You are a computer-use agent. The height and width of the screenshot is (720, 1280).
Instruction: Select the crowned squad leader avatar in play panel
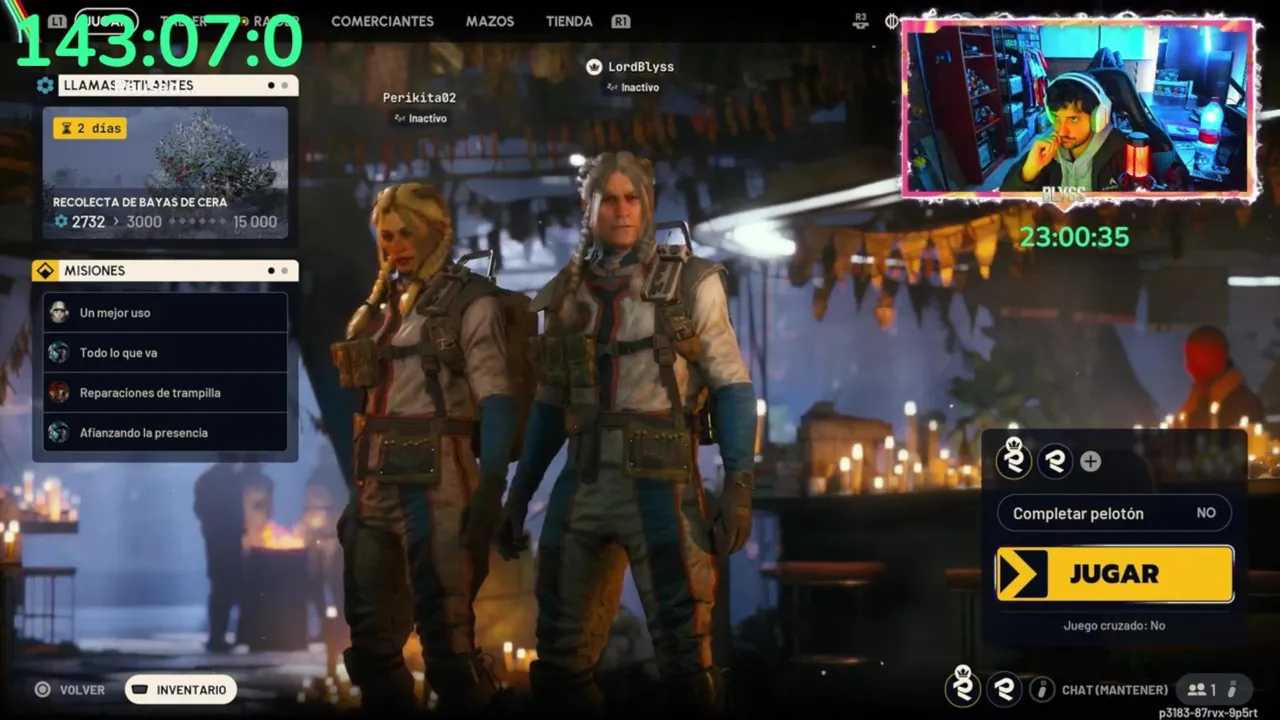[1014, 458]
